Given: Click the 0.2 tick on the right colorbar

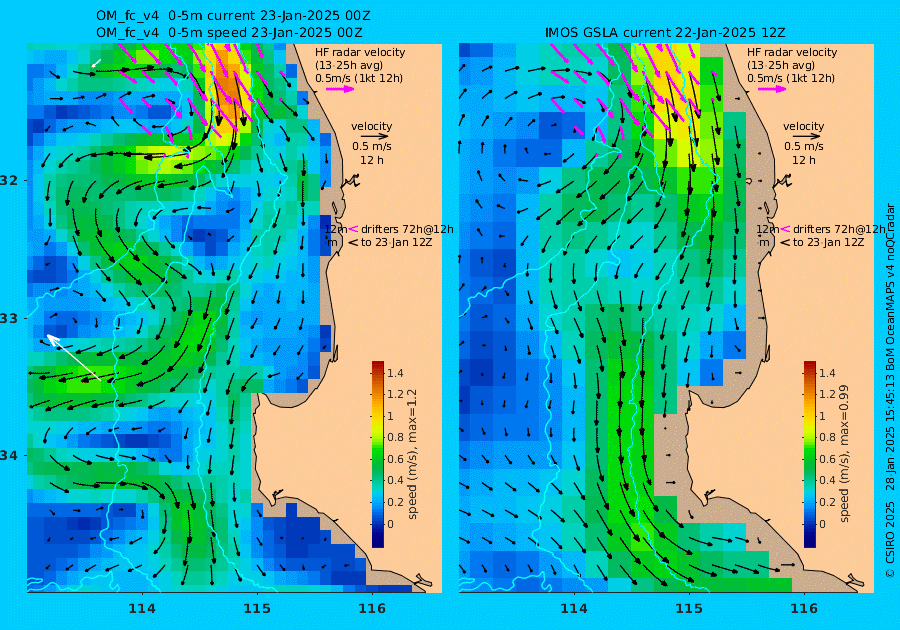Looking at the screenshot, I should (827, 502).
